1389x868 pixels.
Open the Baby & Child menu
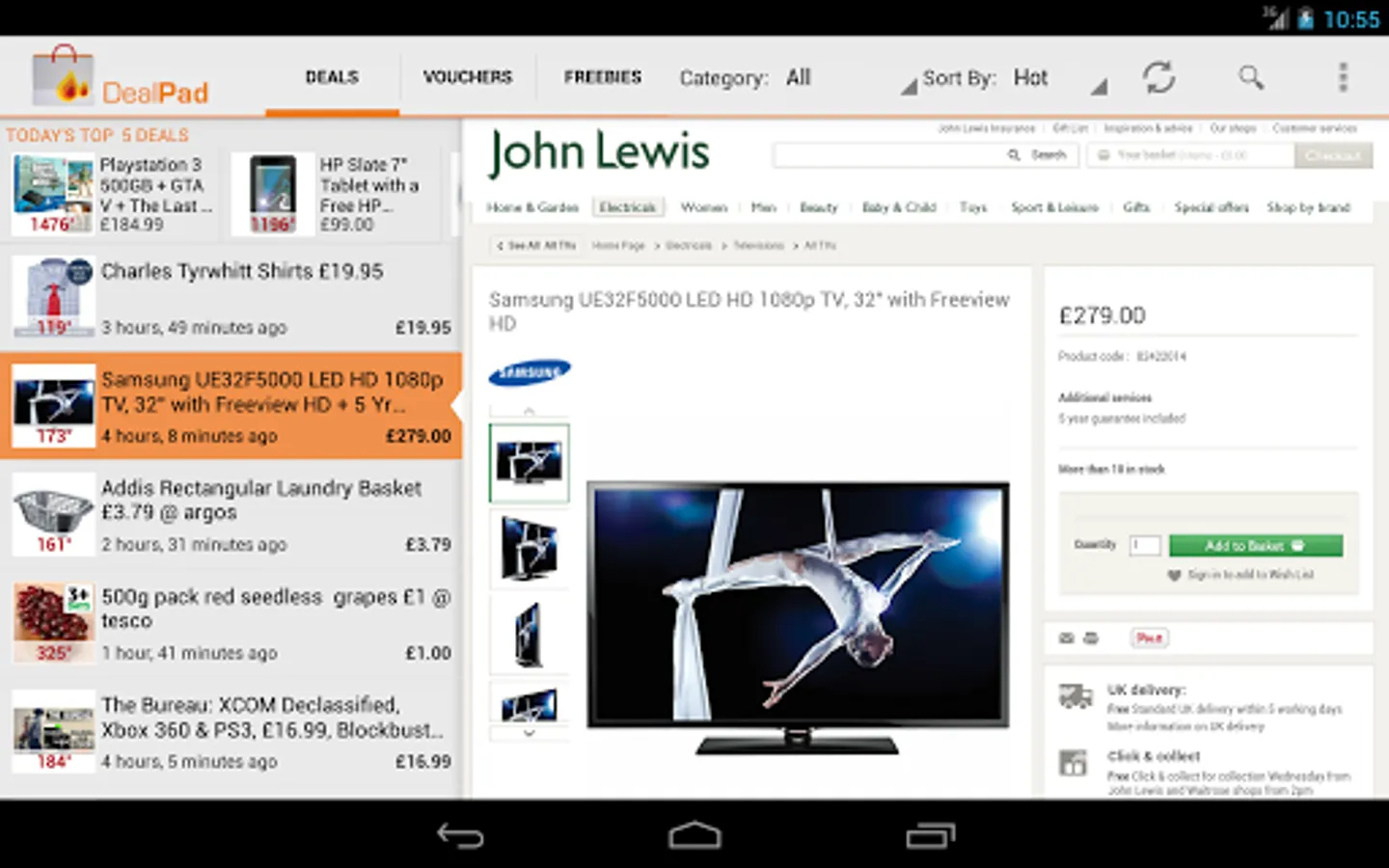pos(899,207)
